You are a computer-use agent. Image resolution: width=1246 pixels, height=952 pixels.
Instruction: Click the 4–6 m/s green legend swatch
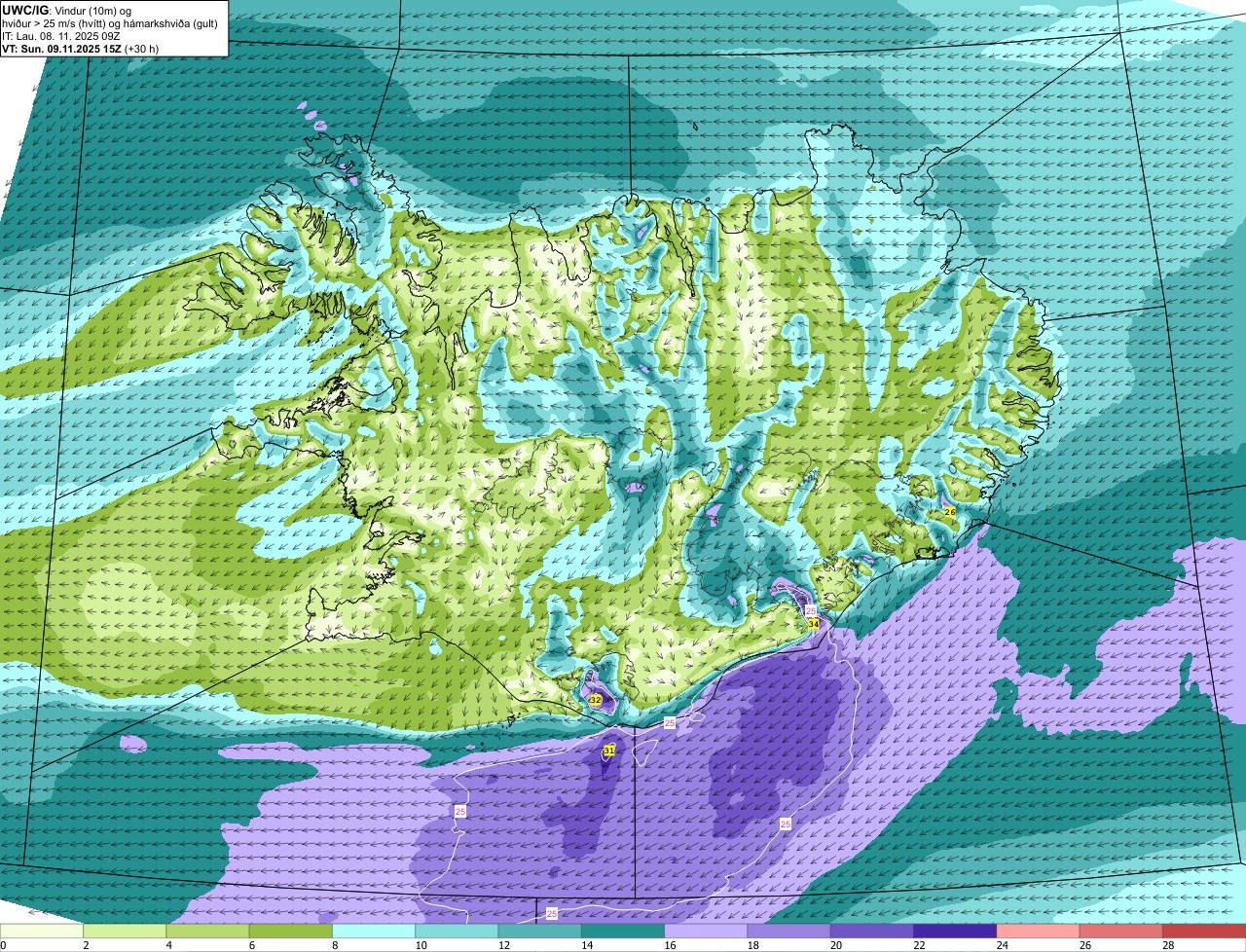coord(208,931)
